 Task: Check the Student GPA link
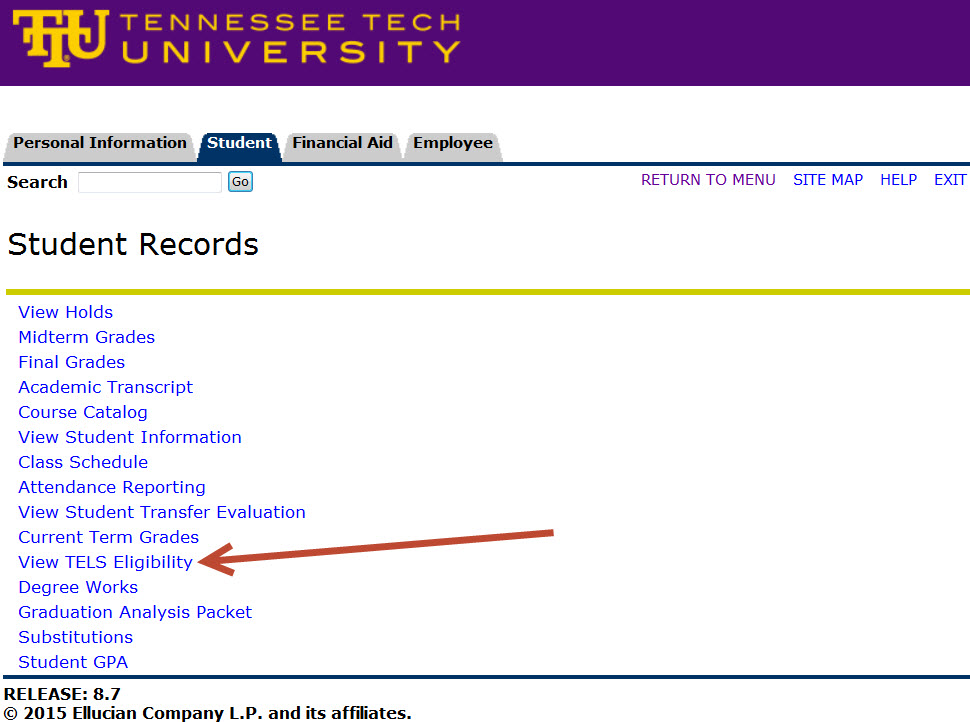tap(73, 662)
